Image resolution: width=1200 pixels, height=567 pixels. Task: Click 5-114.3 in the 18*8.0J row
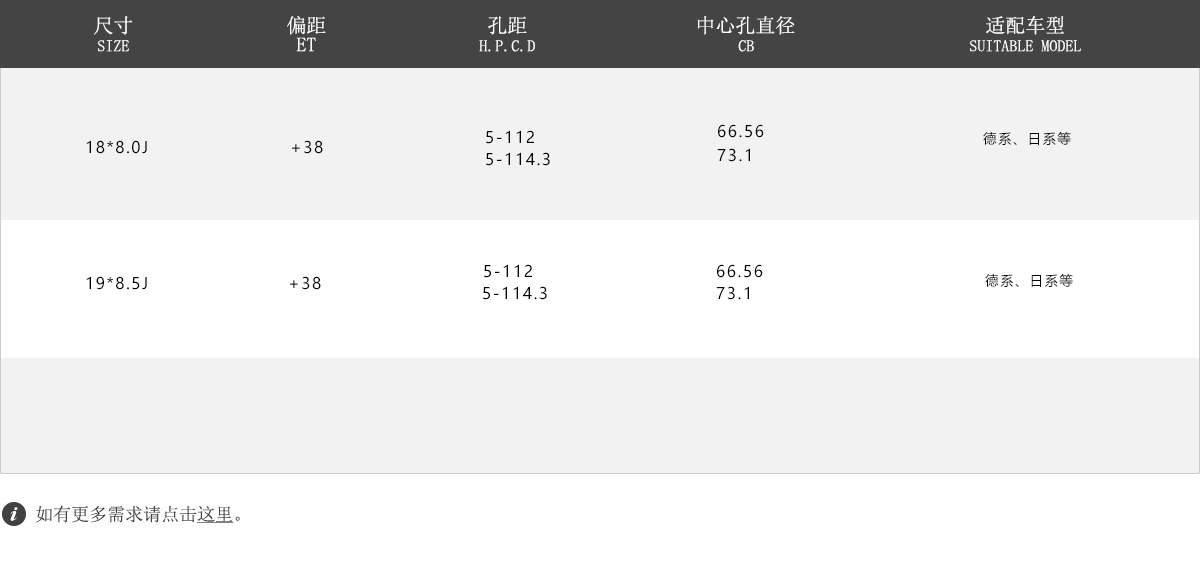pyautogui.click(x=518, y=160)
